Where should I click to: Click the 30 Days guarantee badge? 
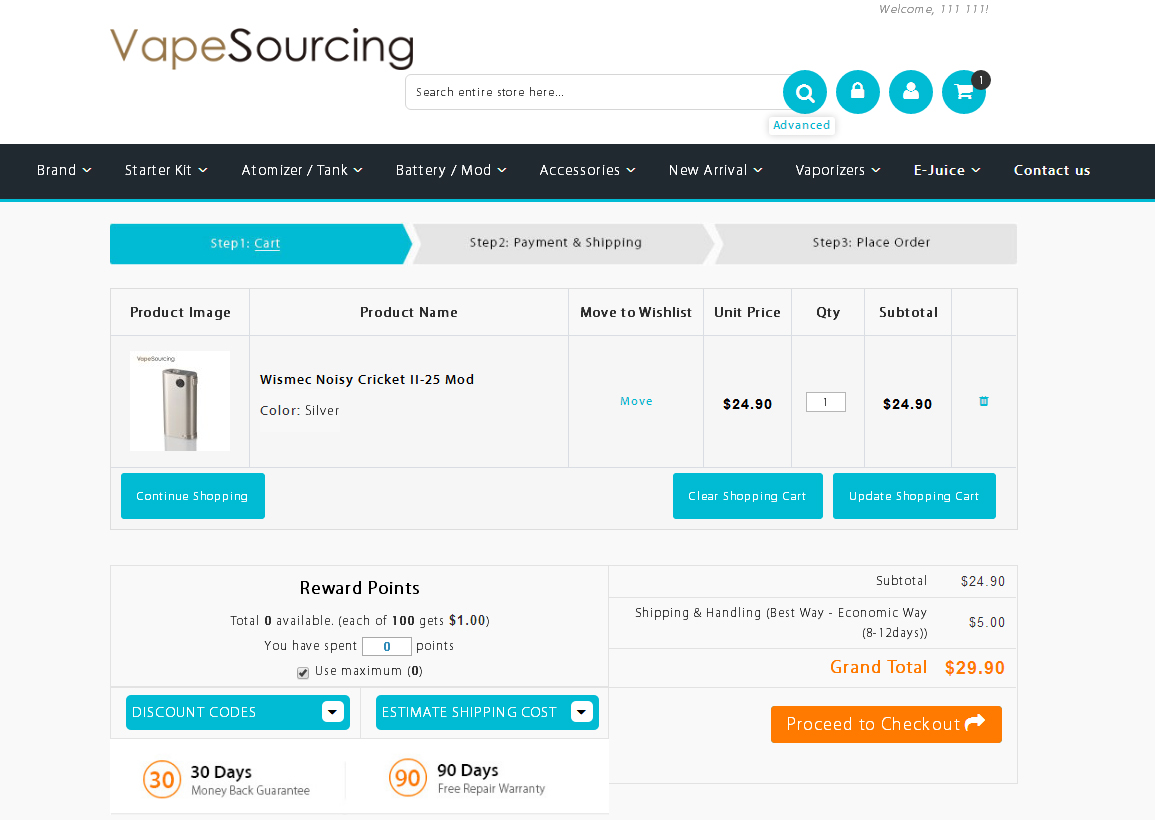(227, 779)
